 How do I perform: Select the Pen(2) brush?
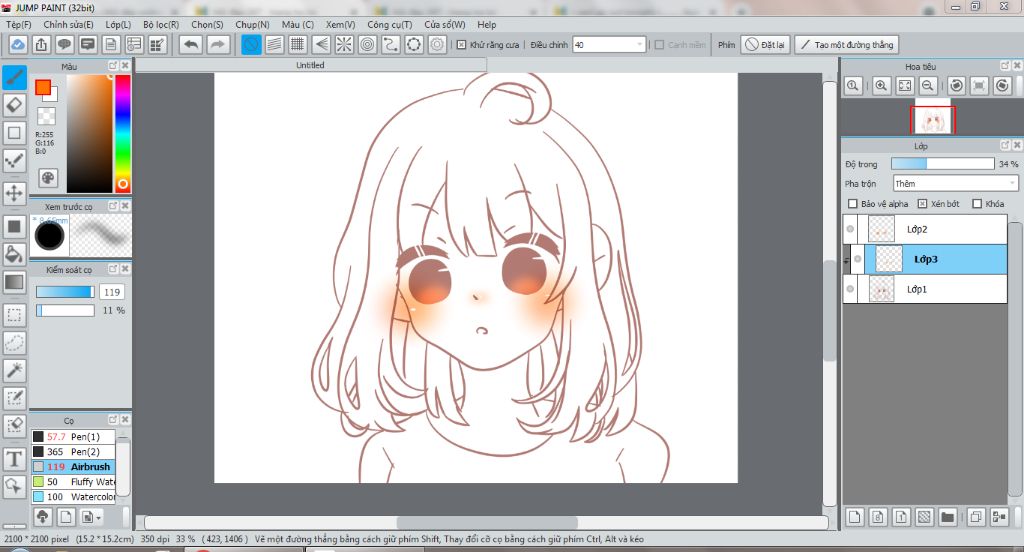point(74,451)
